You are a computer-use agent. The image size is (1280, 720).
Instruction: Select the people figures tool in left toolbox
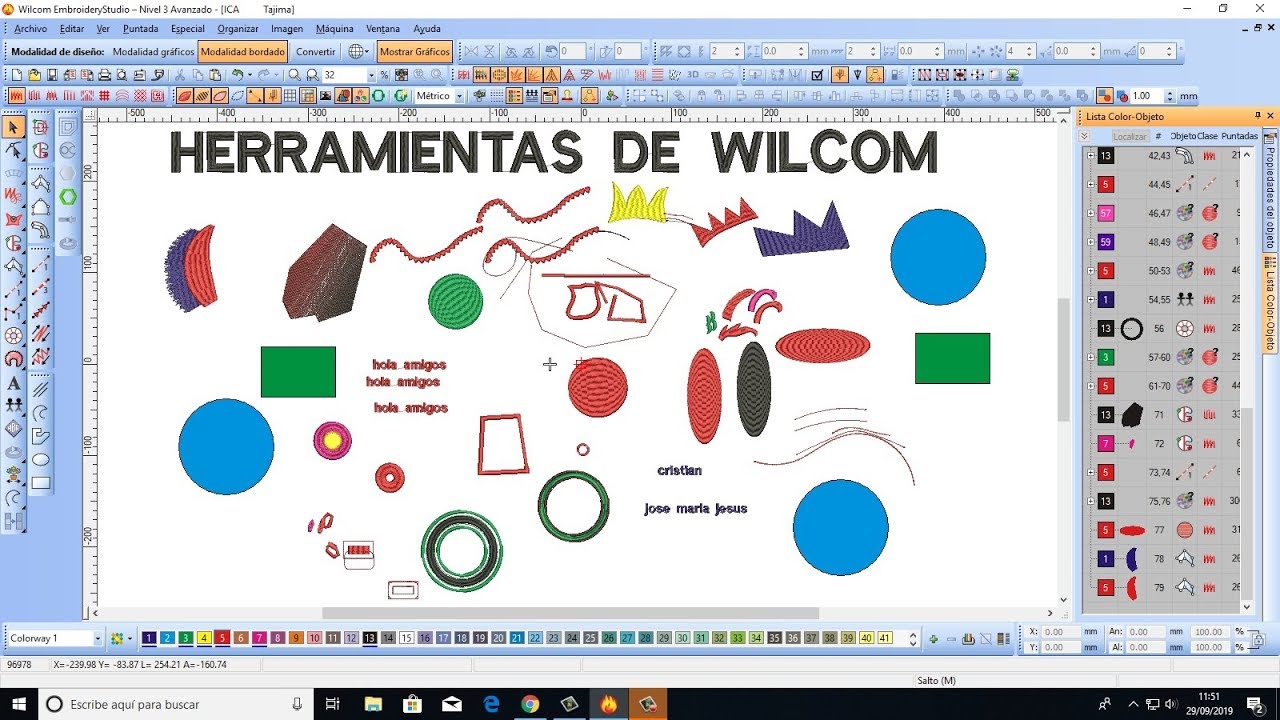click(14, 405)
